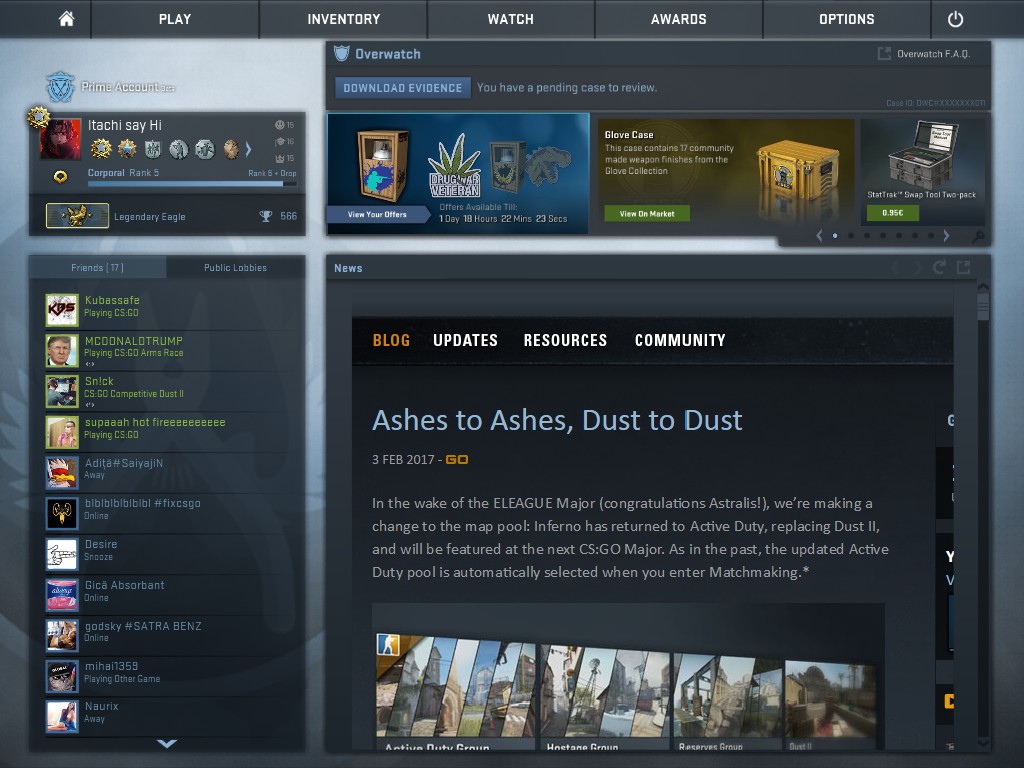Select friend Desire avatar
This screenshot has height=768, width=1024.
point(62,553)
